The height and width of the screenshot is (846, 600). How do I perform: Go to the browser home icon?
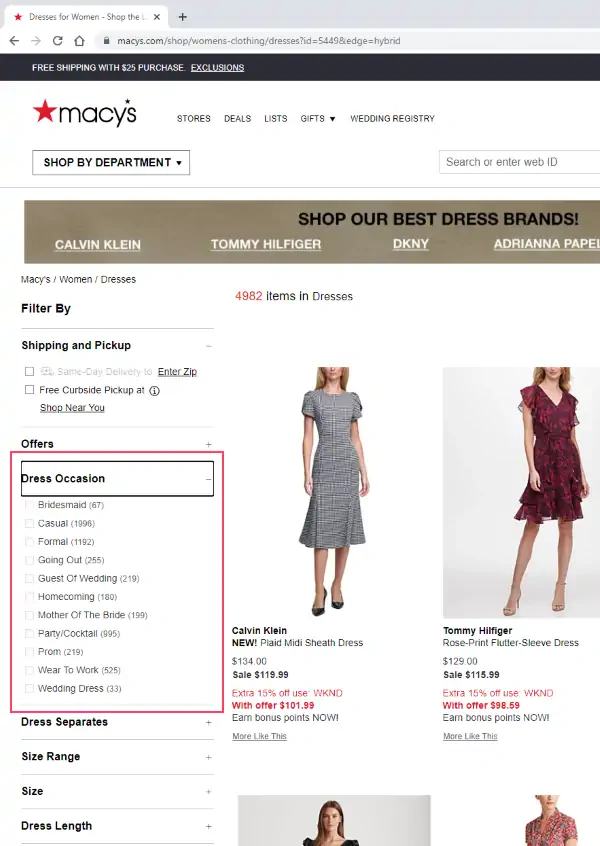pyautogui.click(x=79, y=40)
